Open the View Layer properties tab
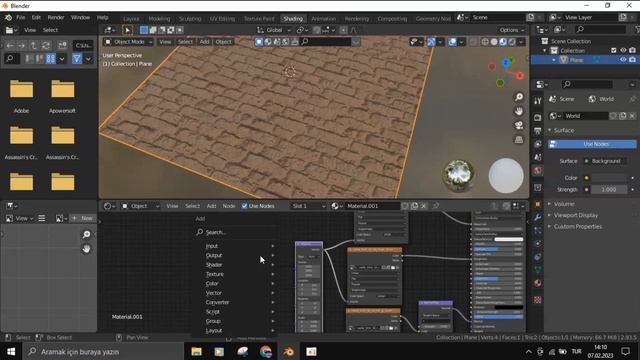640x360 pixels. pyautogui.click(x=538, y=144)
